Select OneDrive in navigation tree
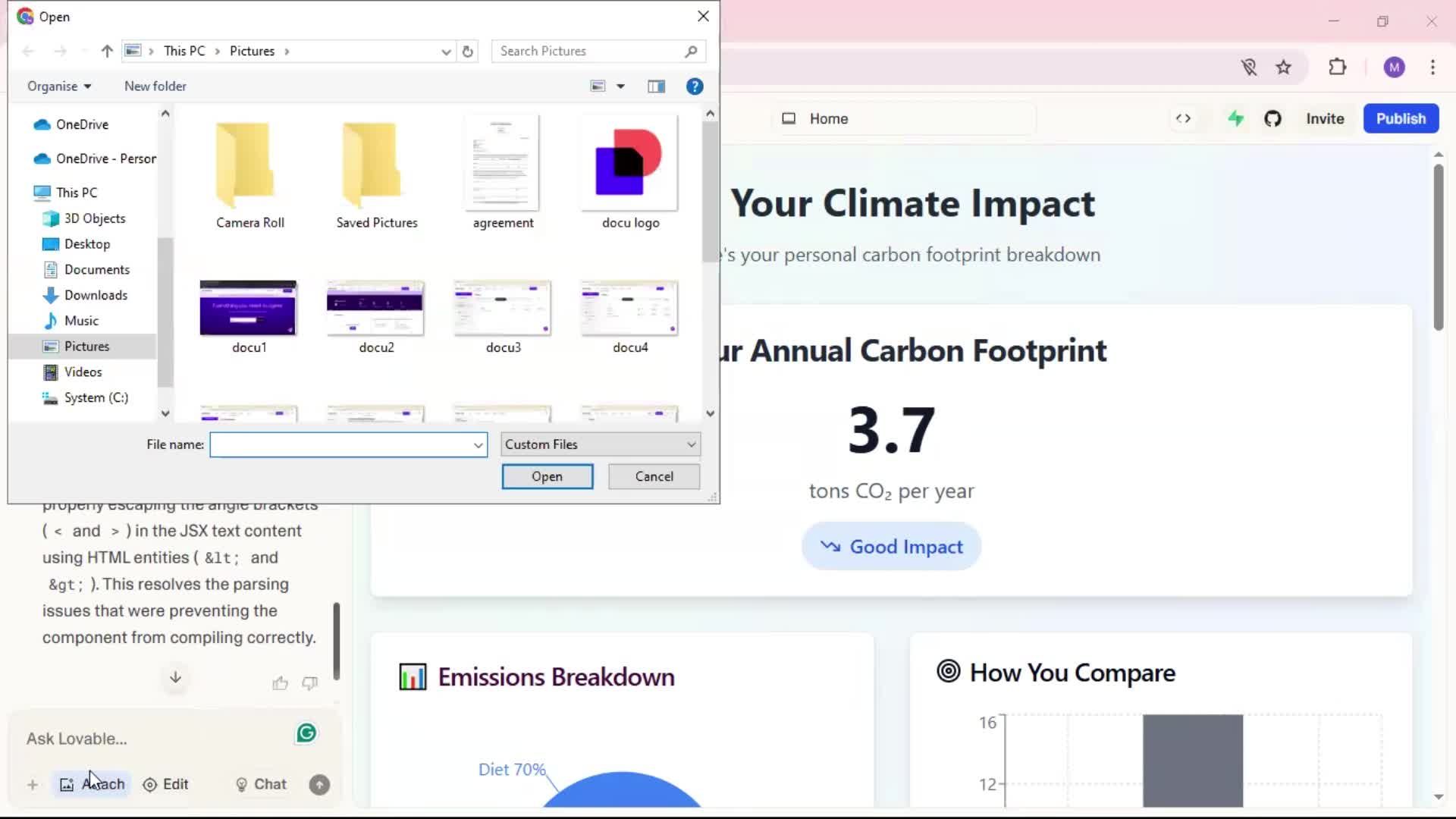Screen dimensions: 1456x819 82,124
